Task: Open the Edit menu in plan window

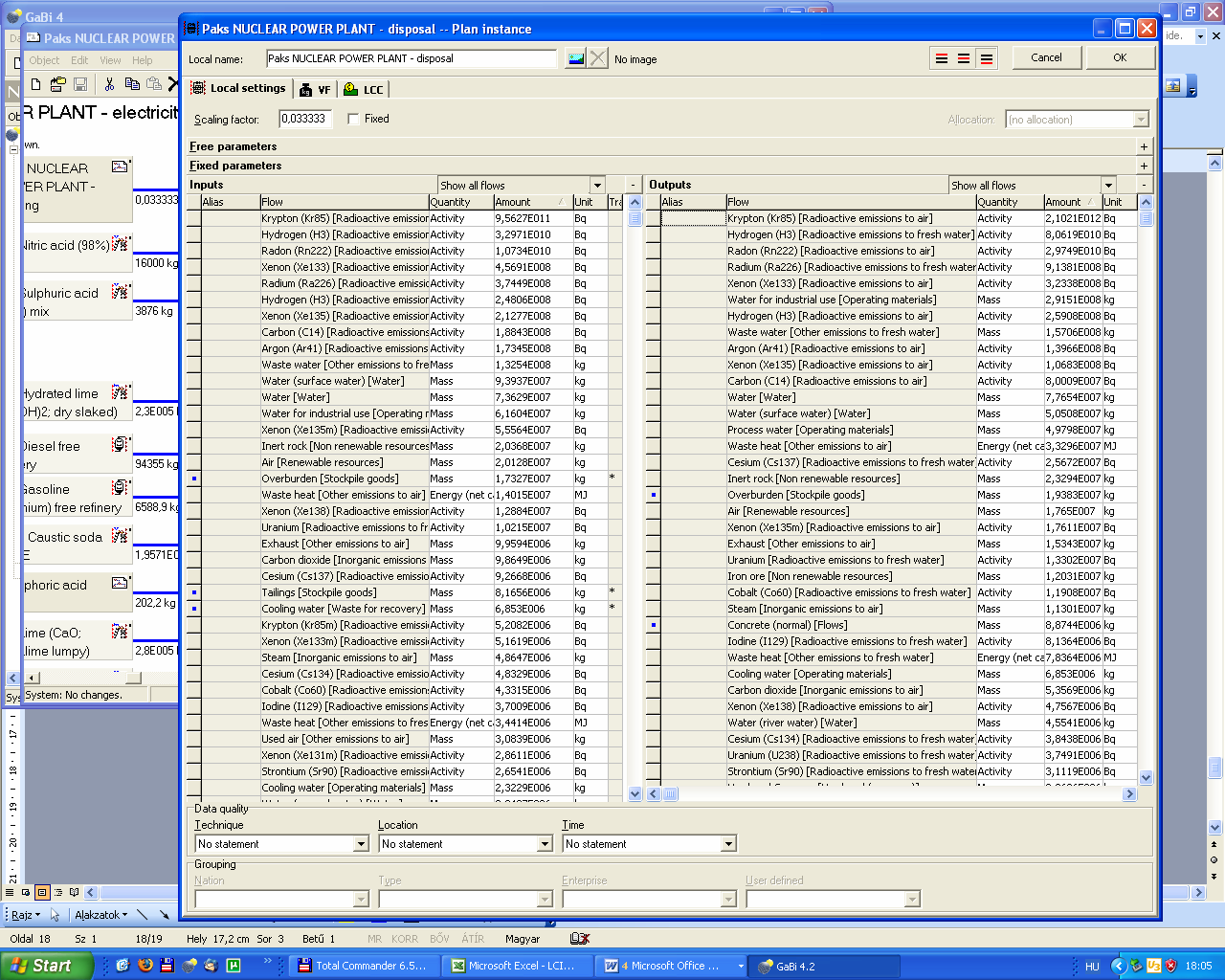Action: (x=79, y=60)
